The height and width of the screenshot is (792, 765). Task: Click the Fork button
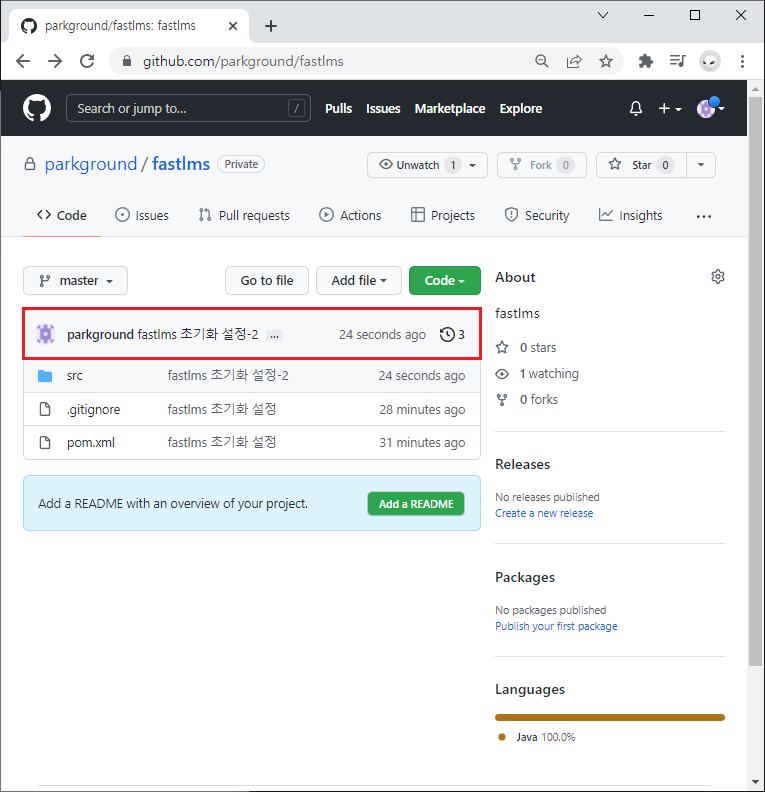542,165
